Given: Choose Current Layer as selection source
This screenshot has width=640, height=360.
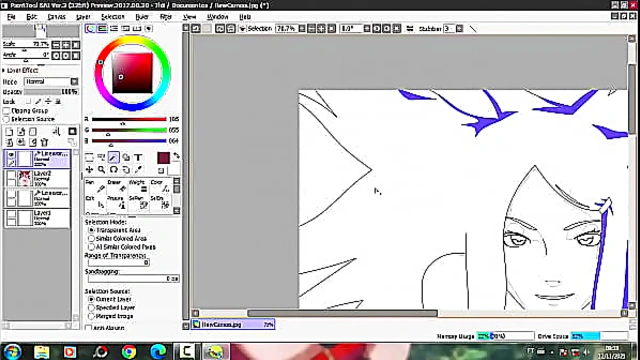Looking at the screenshot, I should [x=91, y=299].
